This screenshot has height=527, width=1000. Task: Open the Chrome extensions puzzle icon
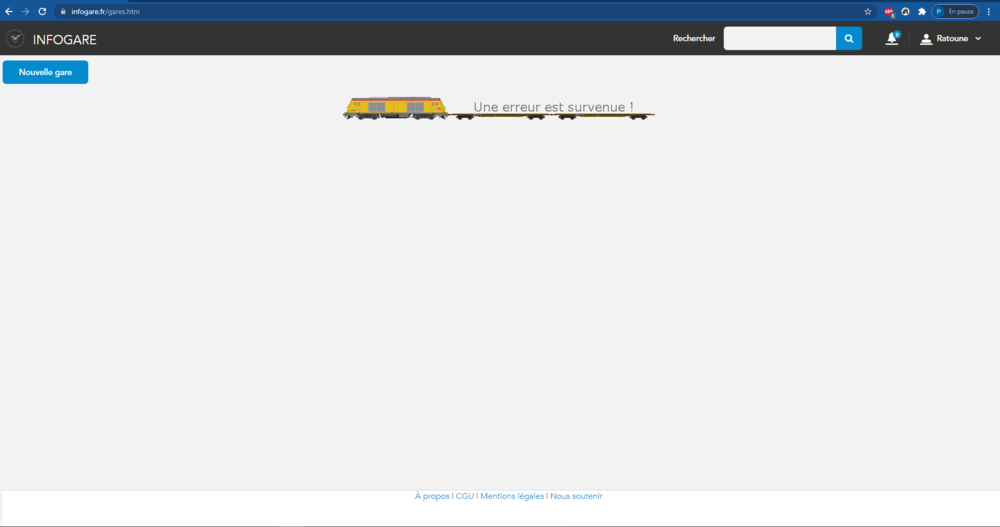click(921, 11)
